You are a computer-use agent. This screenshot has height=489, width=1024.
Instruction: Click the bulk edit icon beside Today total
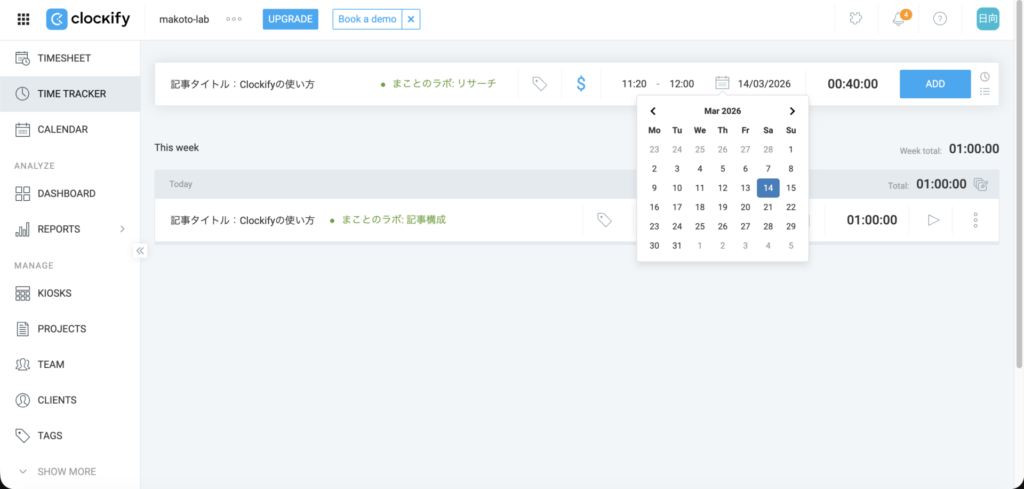coord(981,184)
